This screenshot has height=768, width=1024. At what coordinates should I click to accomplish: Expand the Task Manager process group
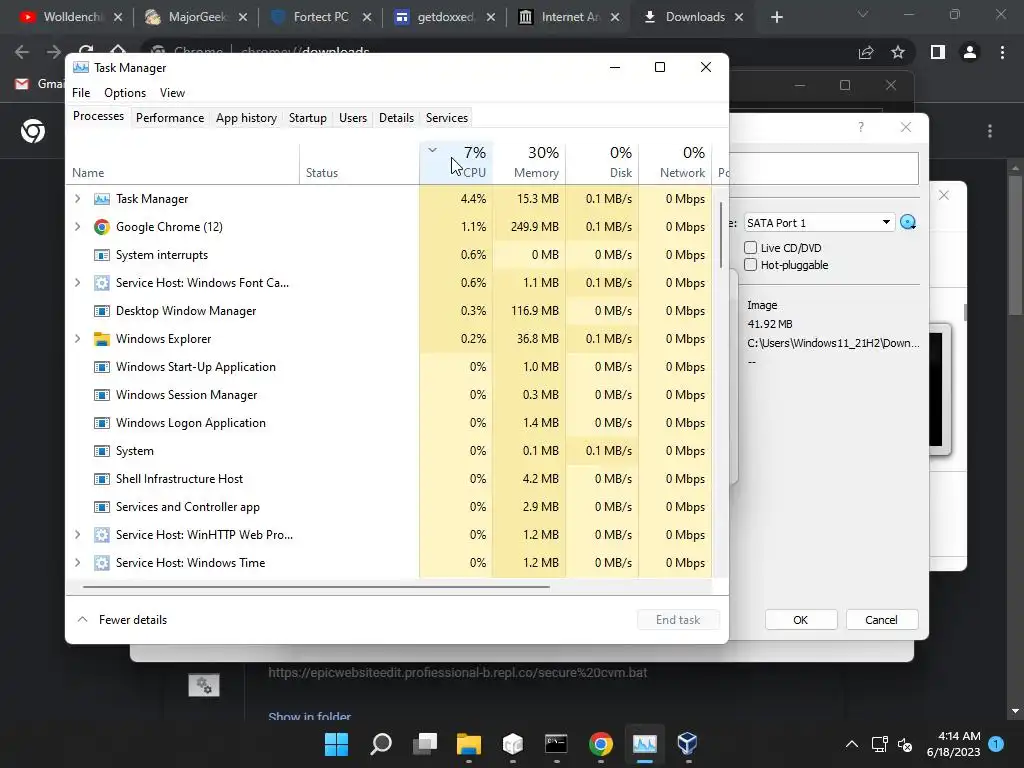coord(78,199)
